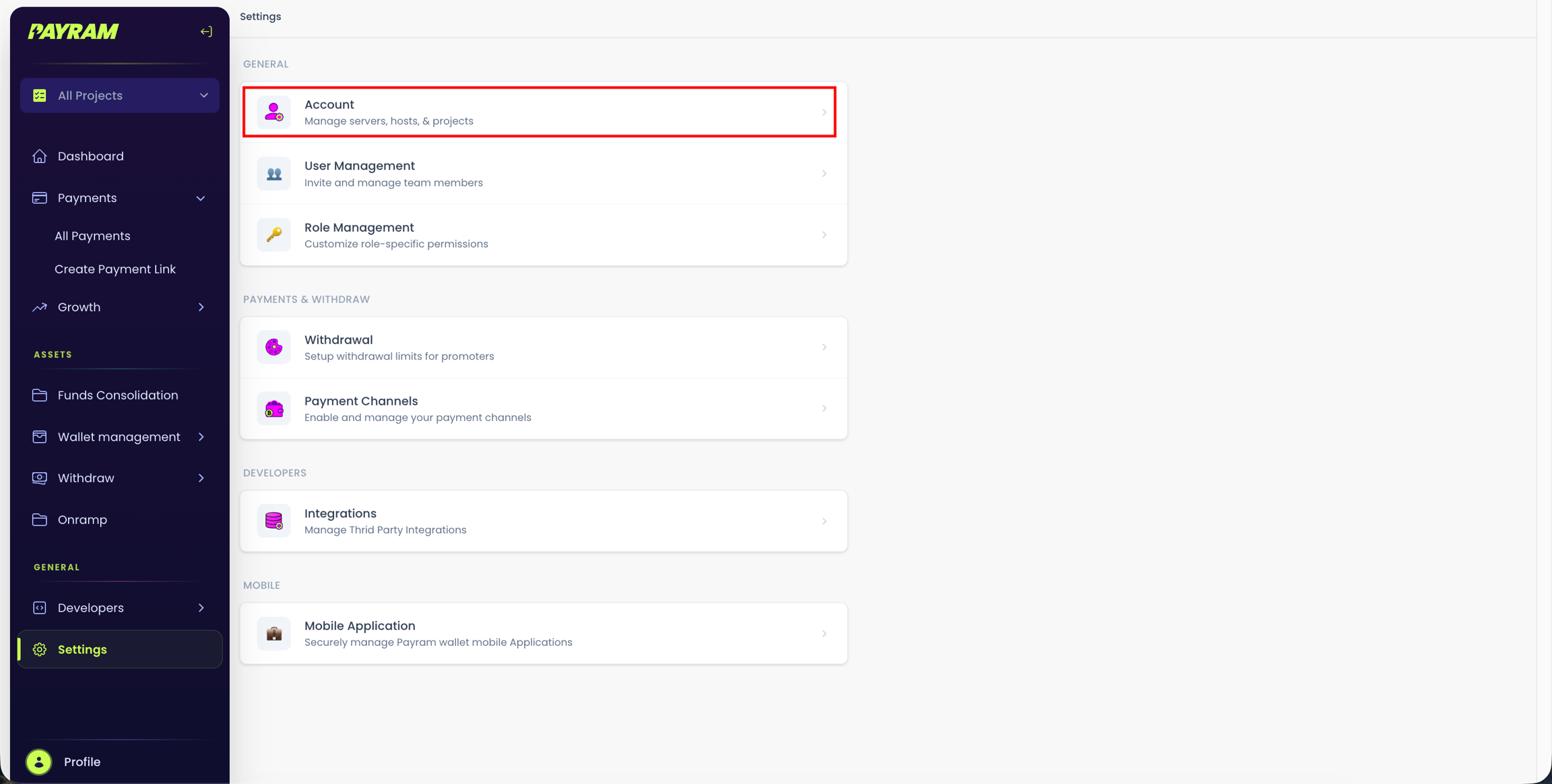The height and width of the screenshot is (784, 1552).
Task: Open the All Payments link
Action: (92, 236)
